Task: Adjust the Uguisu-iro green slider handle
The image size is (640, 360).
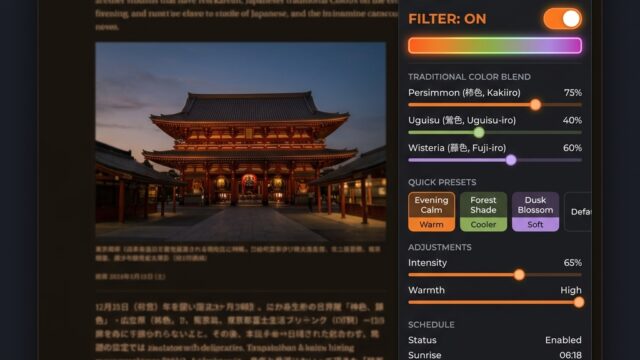Action: point(479,132)
